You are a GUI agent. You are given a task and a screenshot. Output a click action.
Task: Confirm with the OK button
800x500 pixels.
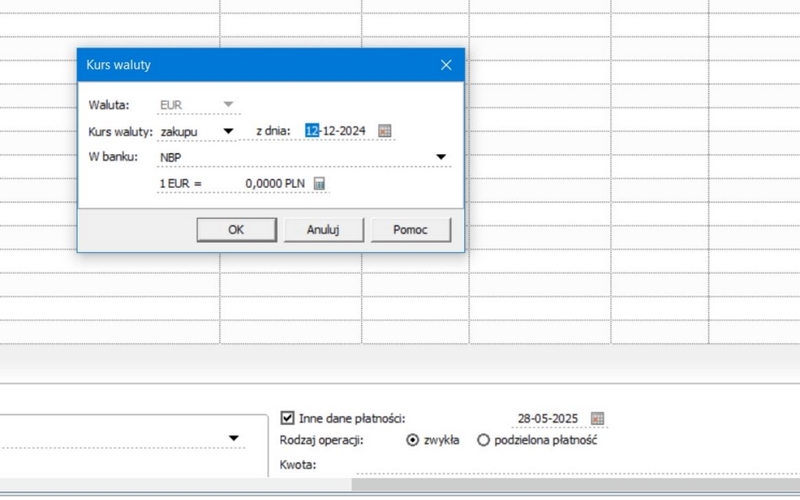236,230
